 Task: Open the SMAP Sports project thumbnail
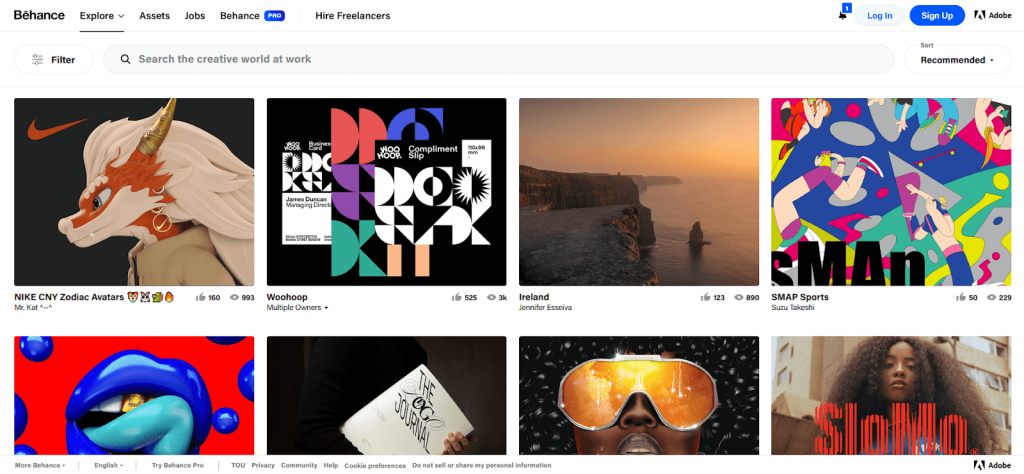(x=891, y=192)
